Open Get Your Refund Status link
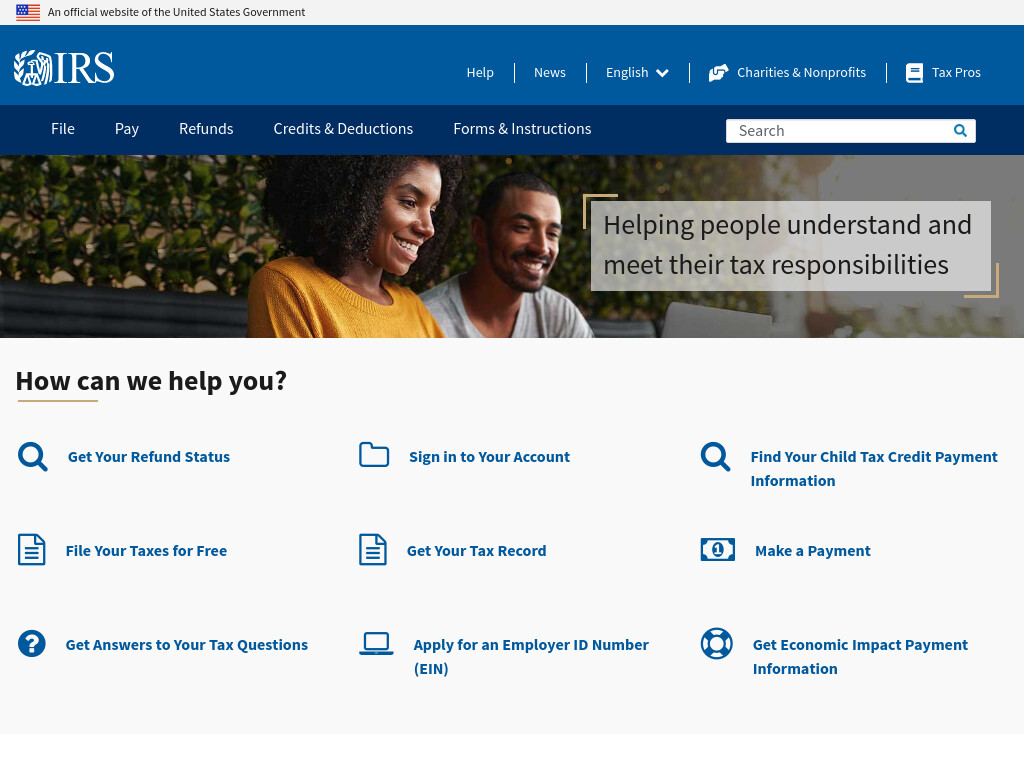Screen dimensions: 1024x768 tap(149, 456)
